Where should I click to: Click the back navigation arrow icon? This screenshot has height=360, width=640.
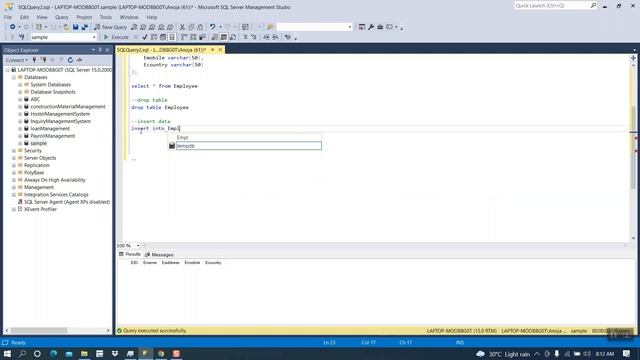(x=13, y=27)
